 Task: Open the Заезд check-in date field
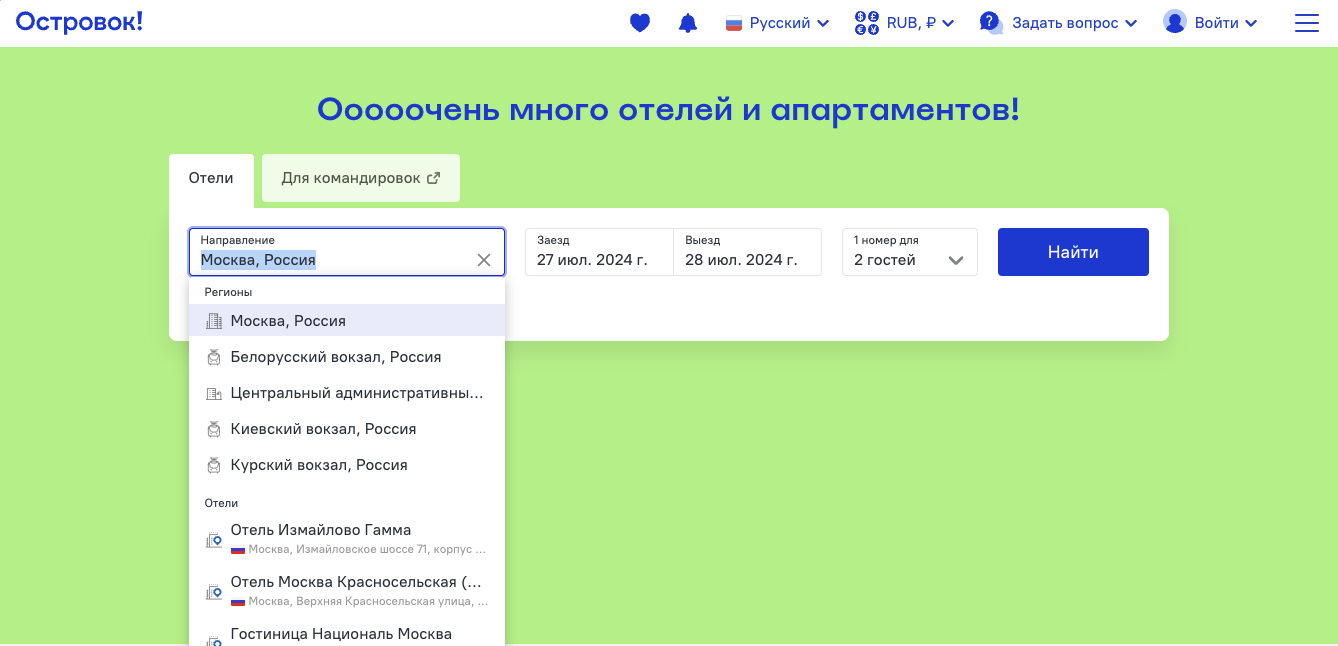(599, 252)
